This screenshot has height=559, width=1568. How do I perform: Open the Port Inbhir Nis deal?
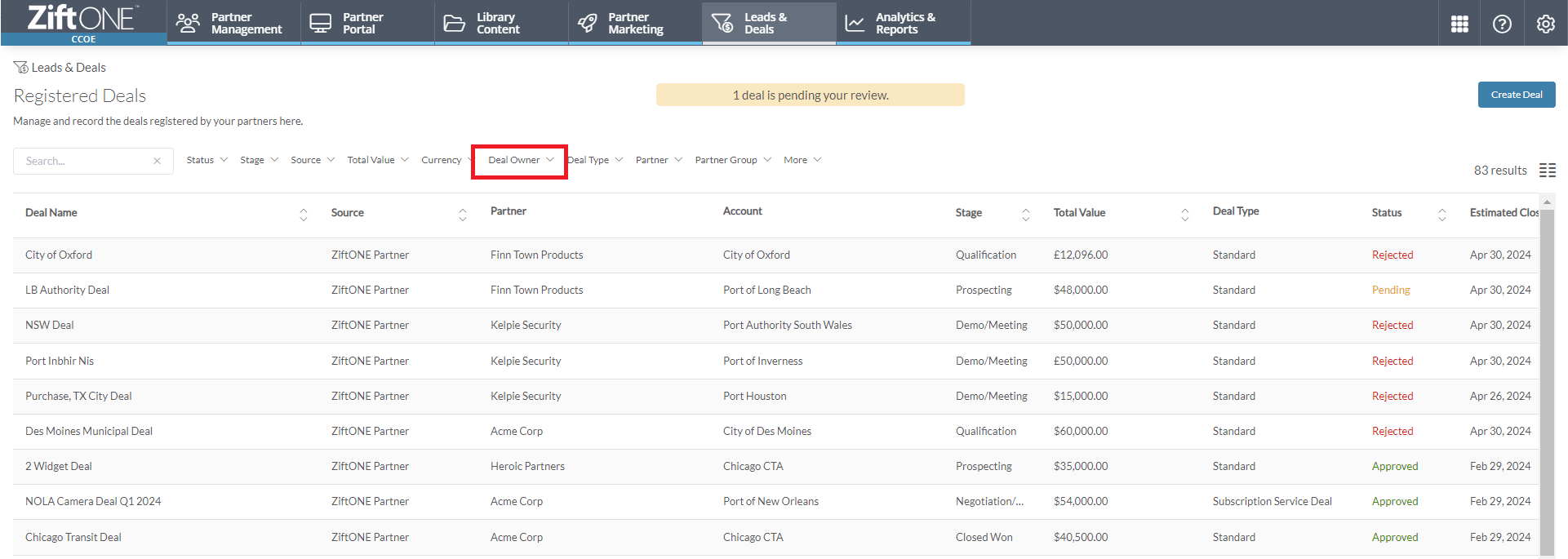coord(60,361)
